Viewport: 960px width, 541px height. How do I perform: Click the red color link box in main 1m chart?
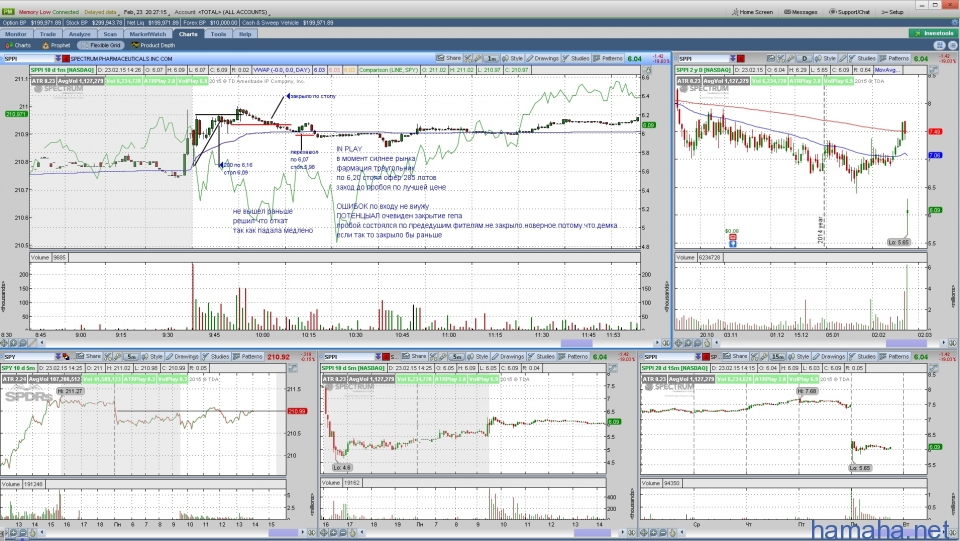click(66, 59)
